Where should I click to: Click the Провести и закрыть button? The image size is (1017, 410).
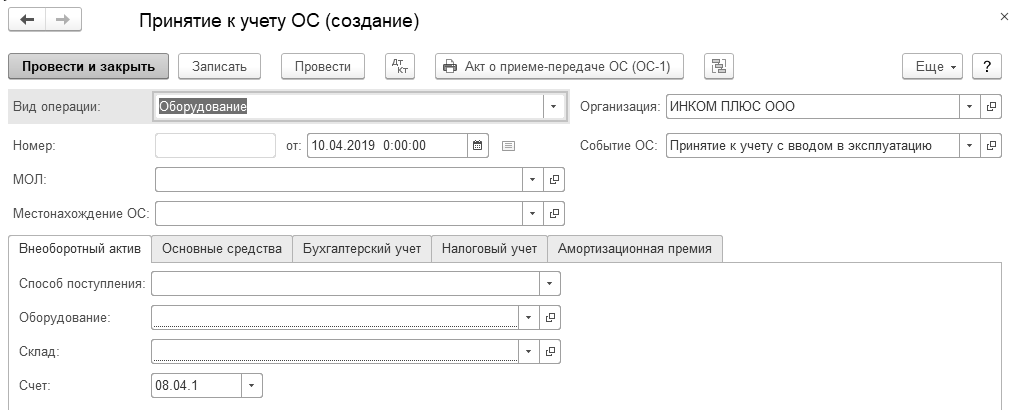88,66
